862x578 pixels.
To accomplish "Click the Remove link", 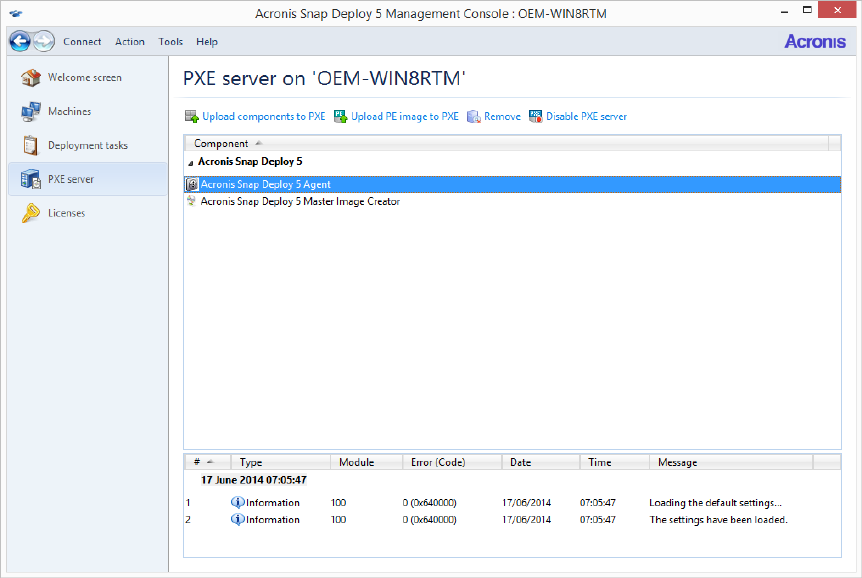I will (x=502, y=117).
